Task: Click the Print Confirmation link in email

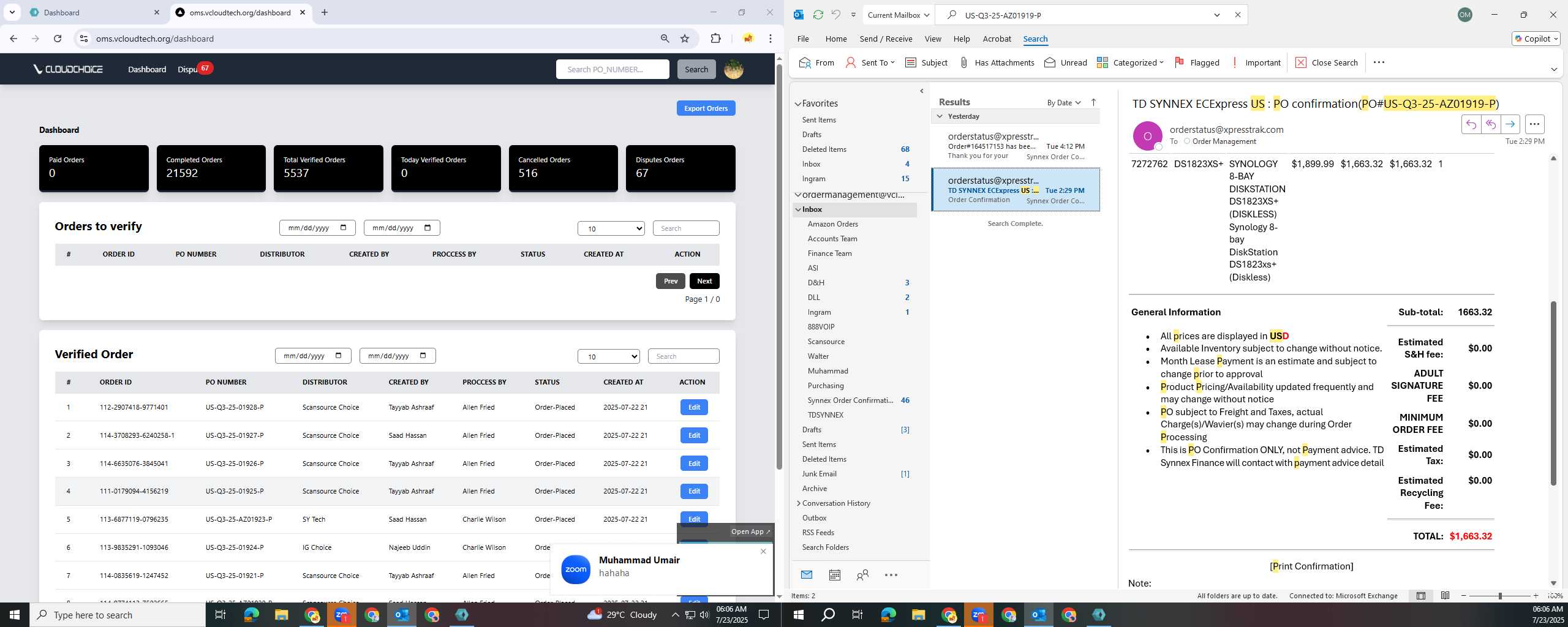Action: click(1311, 566)
